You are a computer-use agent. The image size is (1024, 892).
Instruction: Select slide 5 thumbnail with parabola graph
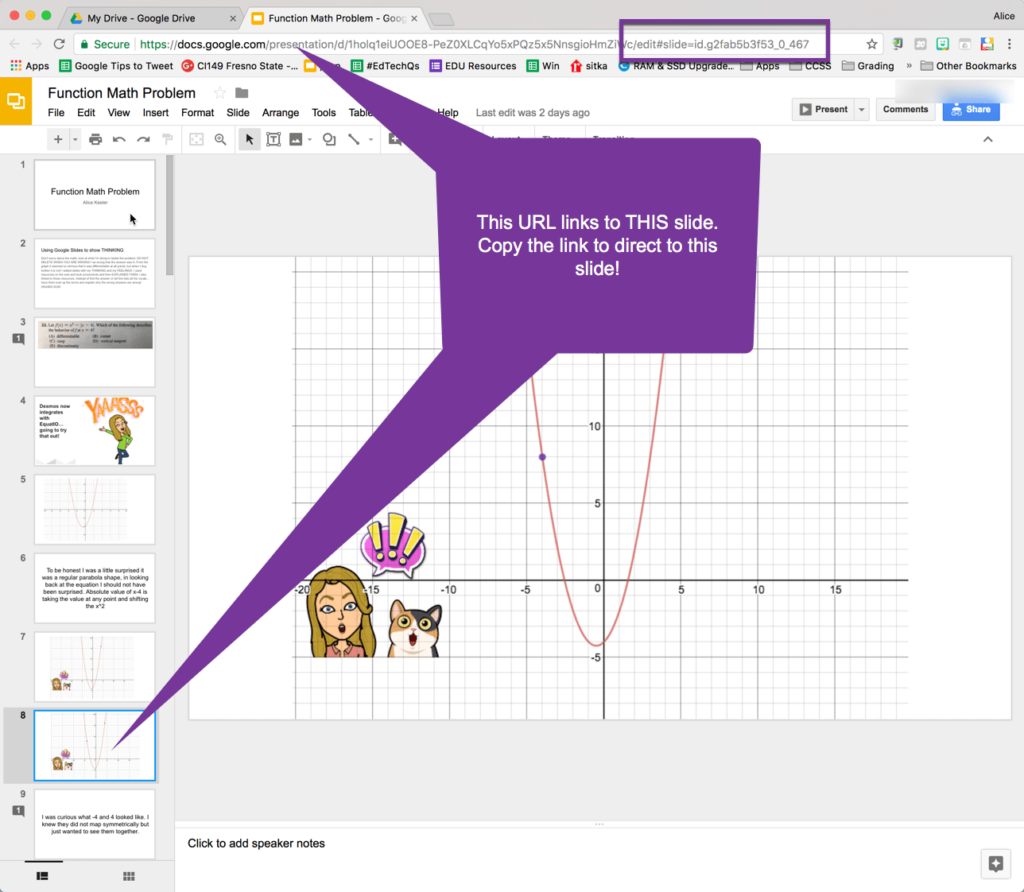[x=95, y=509]
